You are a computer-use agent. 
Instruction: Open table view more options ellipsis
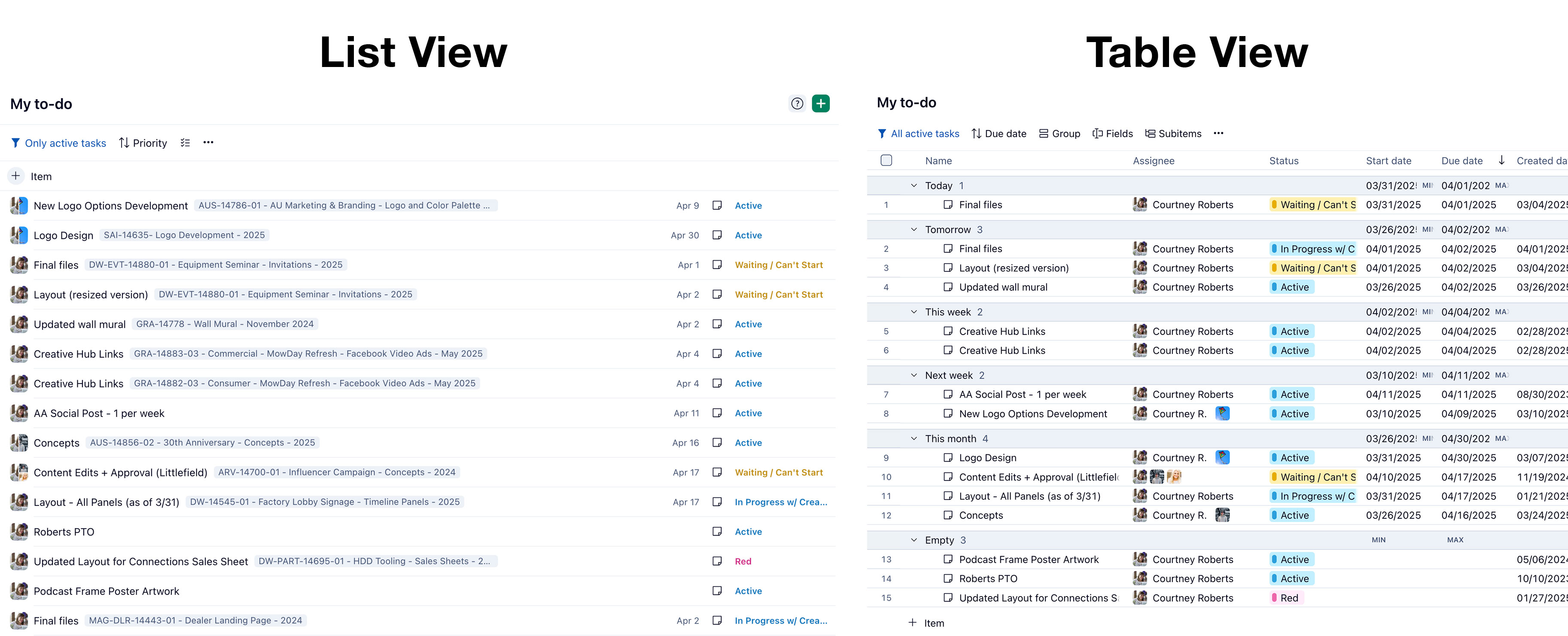1218,133
